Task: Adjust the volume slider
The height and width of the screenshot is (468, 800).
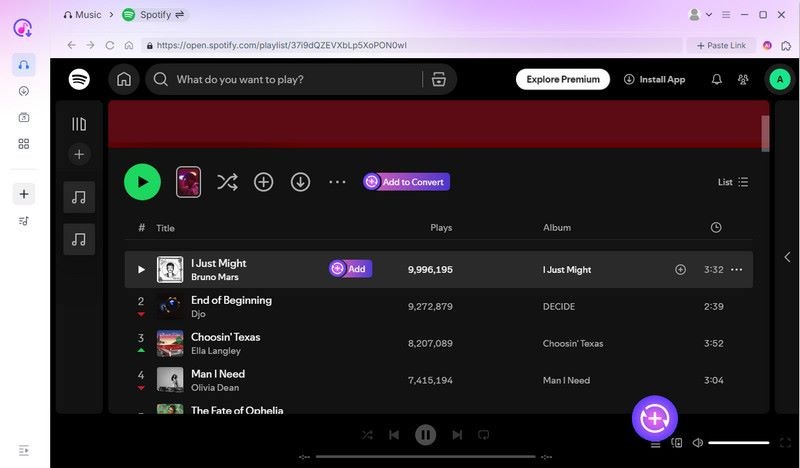Action: pos(739,443)
